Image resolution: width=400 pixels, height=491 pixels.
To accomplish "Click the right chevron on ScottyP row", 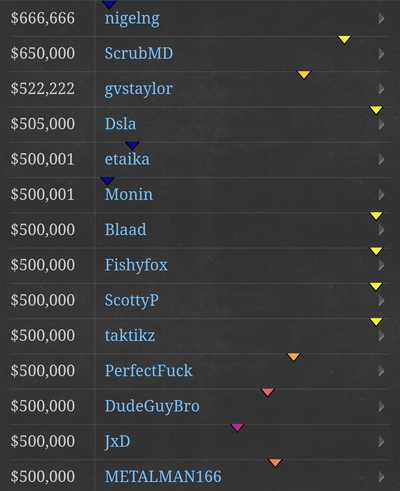I will [382, 301].
